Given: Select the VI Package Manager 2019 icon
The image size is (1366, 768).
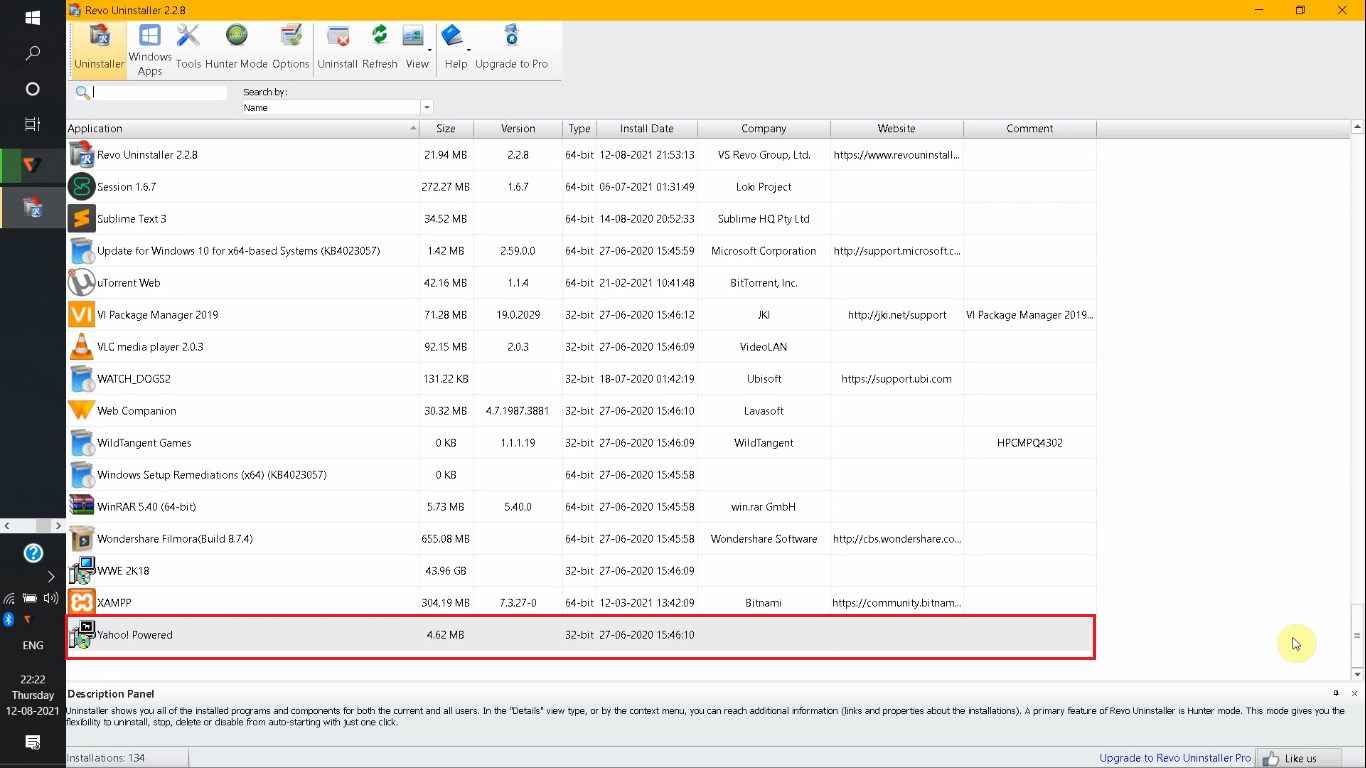Looking at the screenshot, I should pyautogui.click(x=81, y=315).
